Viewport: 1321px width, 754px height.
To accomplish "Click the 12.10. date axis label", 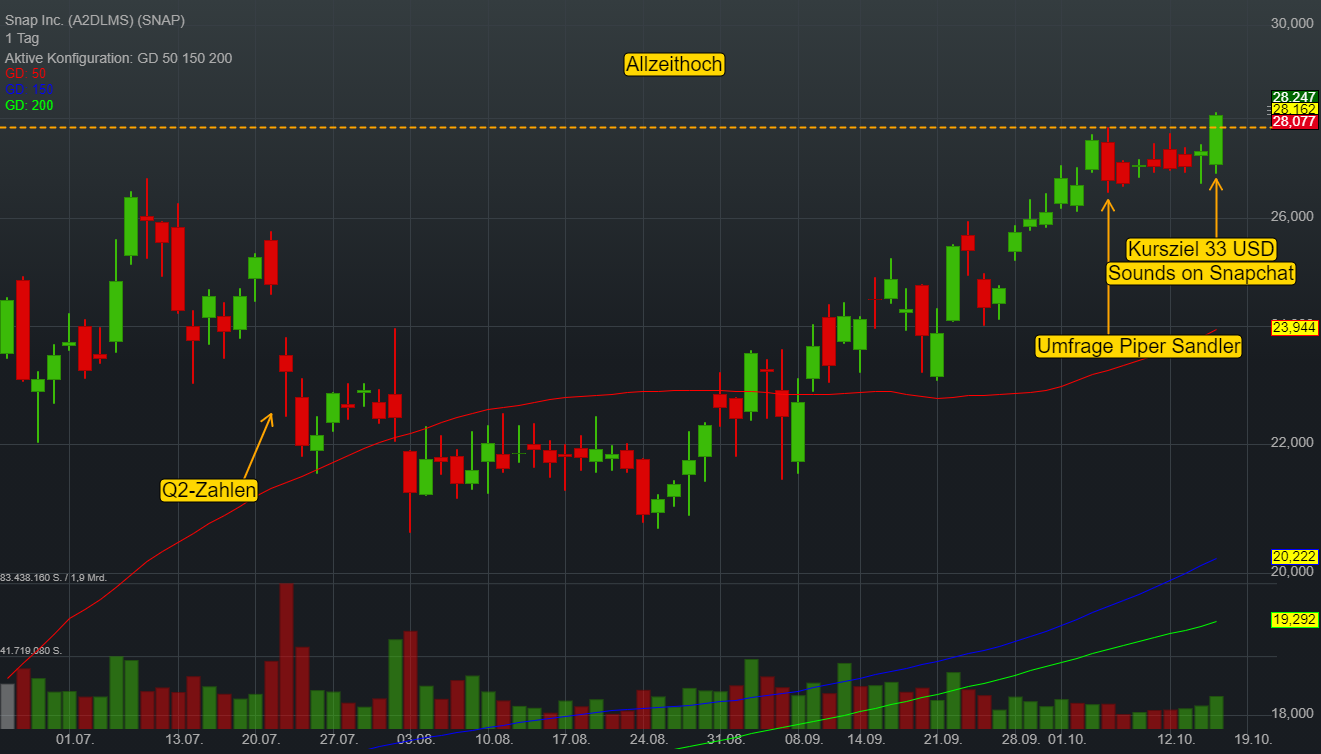I will 1176,740.
